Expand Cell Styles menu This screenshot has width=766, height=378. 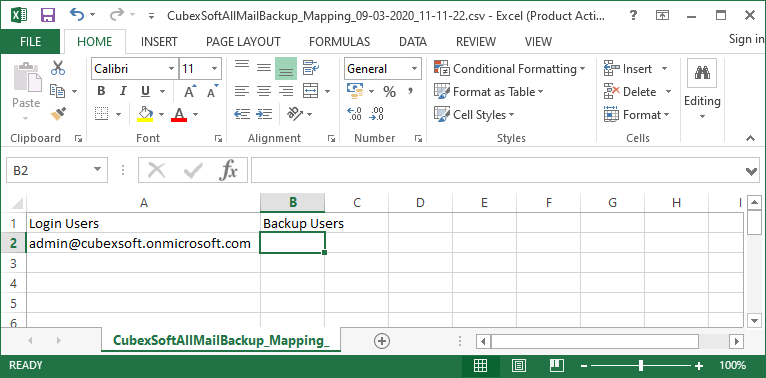click(474, 115)
